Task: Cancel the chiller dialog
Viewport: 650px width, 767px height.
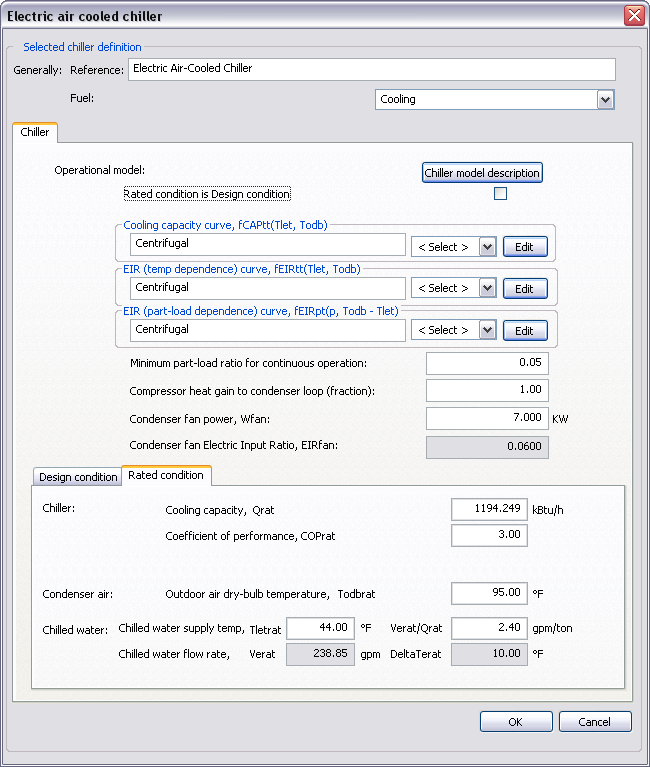Action: pos(594,722)
